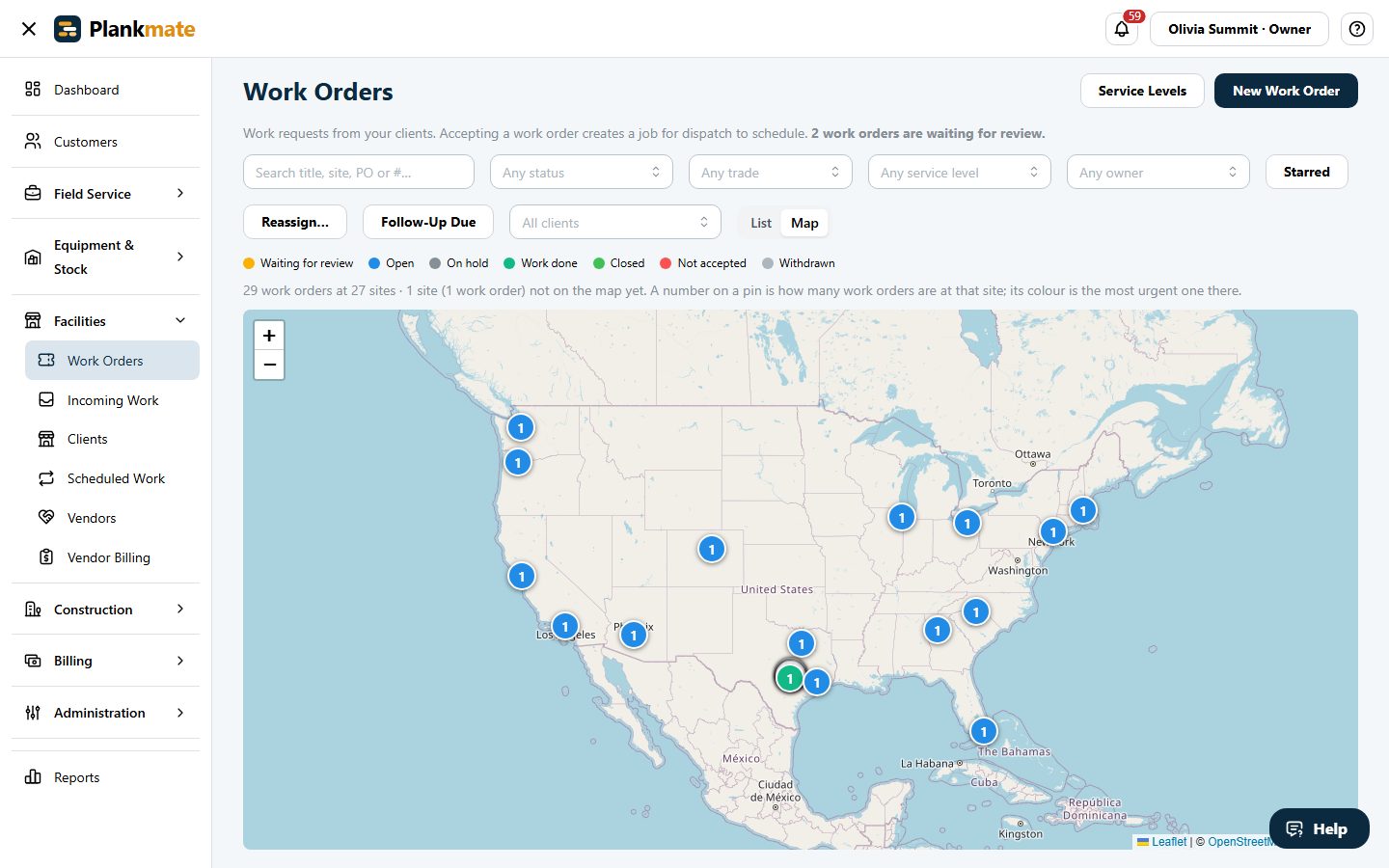The height and width of the screenshot is (868, 1389).
Task: Click the Dashboard icon in sidebar
Action: (x=33, y=89)
